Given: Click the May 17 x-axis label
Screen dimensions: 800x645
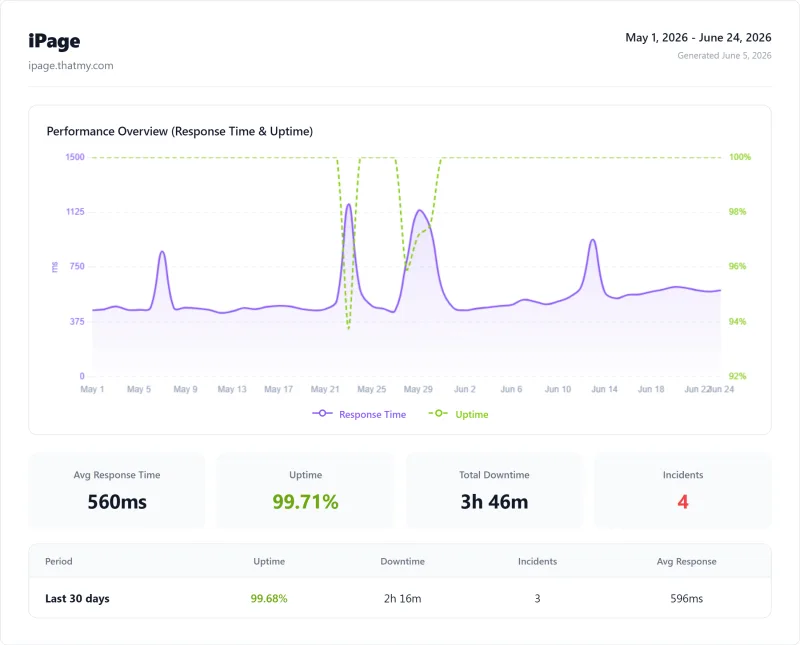Looking at the screenshot, I should (279, 389).
